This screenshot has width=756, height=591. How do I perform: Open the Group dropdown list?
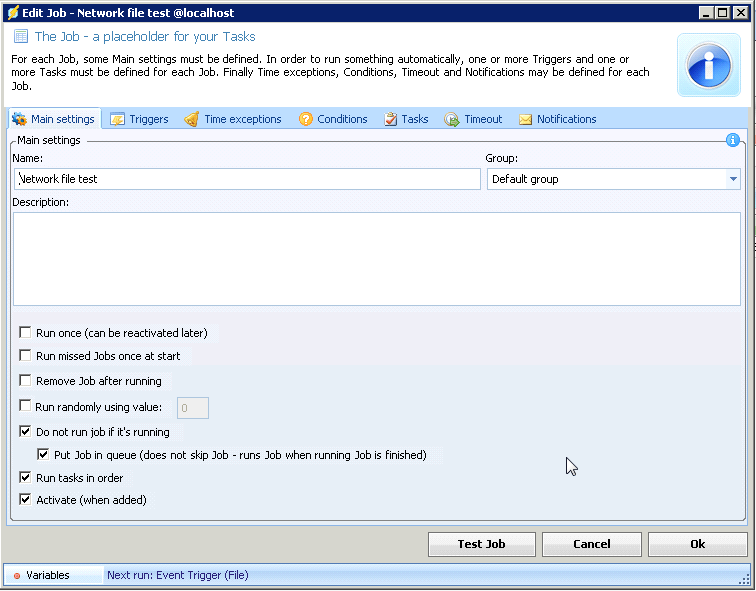[x=733, y=179]
